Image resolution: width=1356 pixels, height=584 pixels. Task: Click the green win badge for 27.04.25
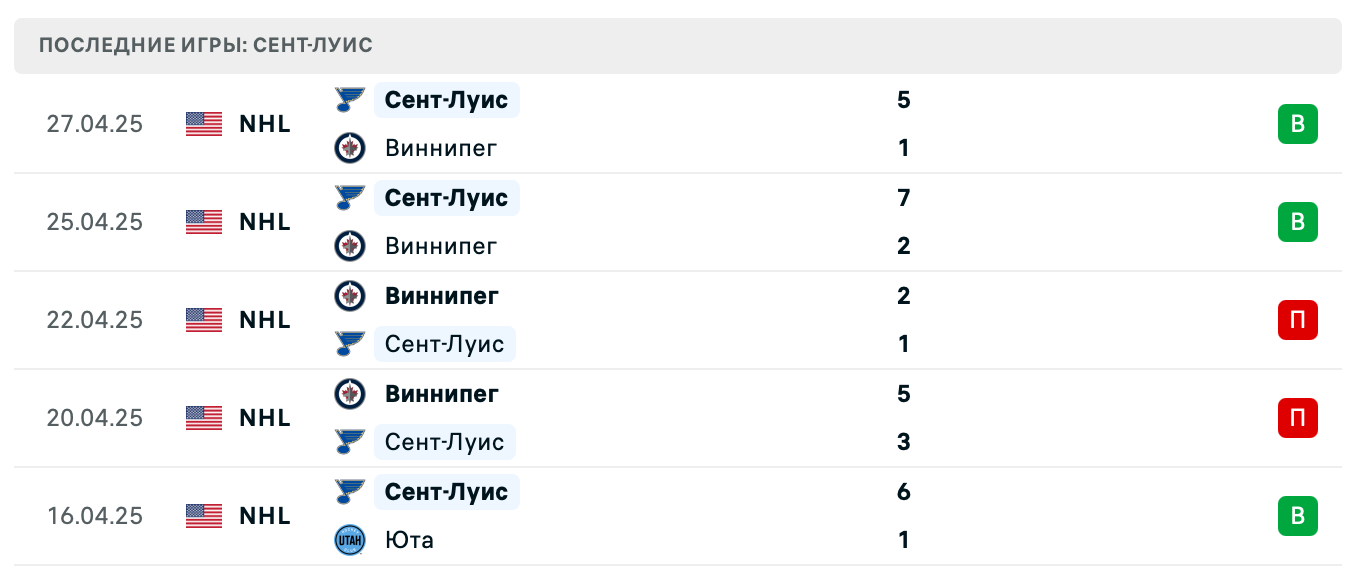1297,124
